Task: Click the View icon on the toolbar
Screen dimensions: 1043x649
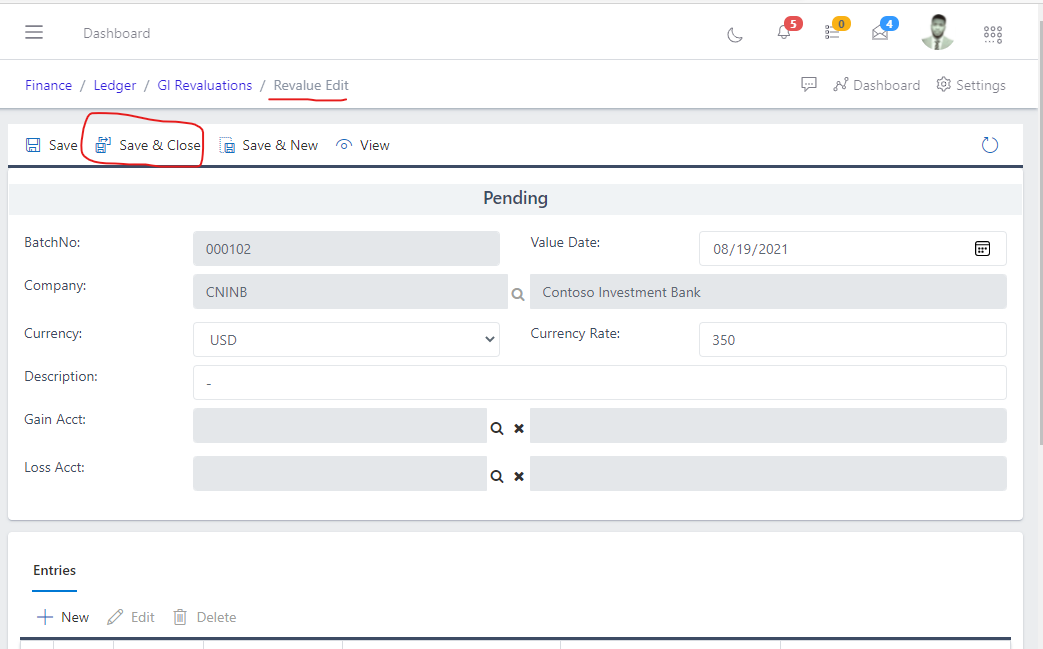Action: coord(344,144)
